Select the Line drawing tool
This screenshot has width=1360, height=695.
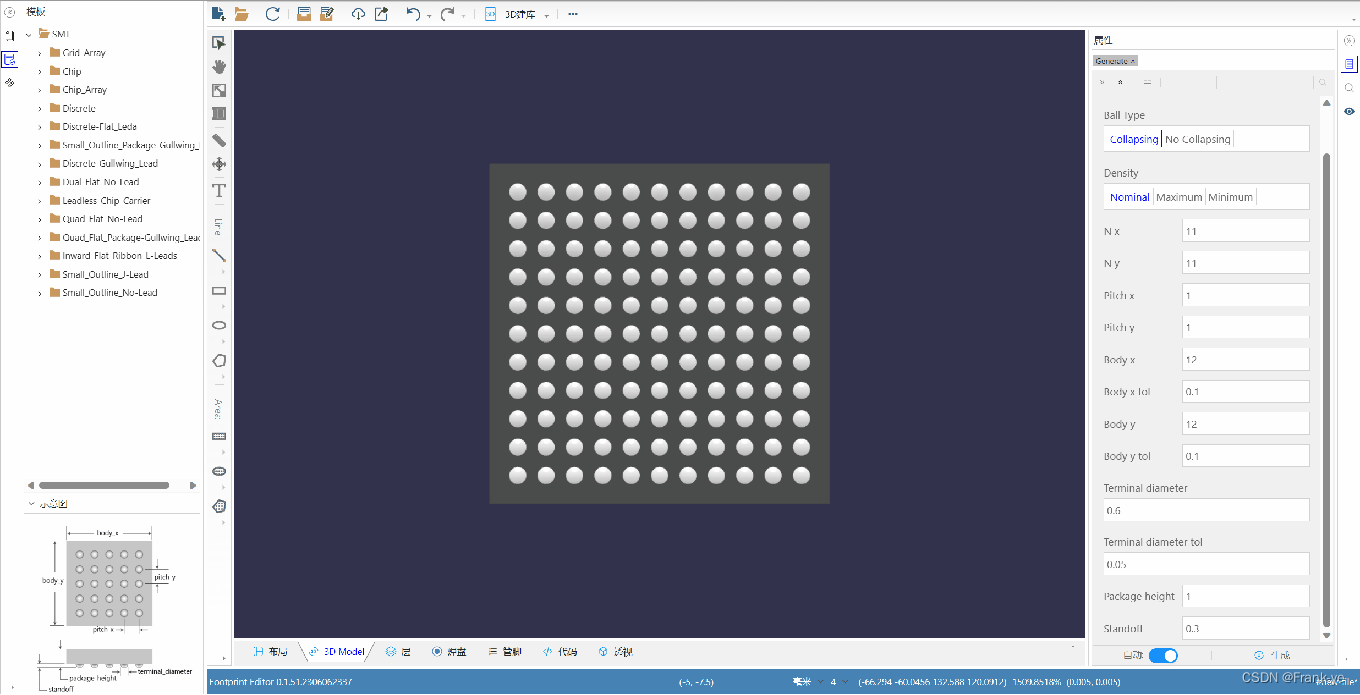click(219, 255)
